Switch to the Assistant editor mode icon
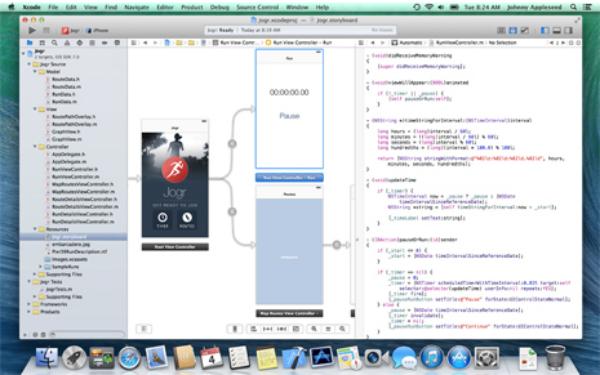Image resolution: width=600 pixels, height=375 pixels. pos(513,30)
